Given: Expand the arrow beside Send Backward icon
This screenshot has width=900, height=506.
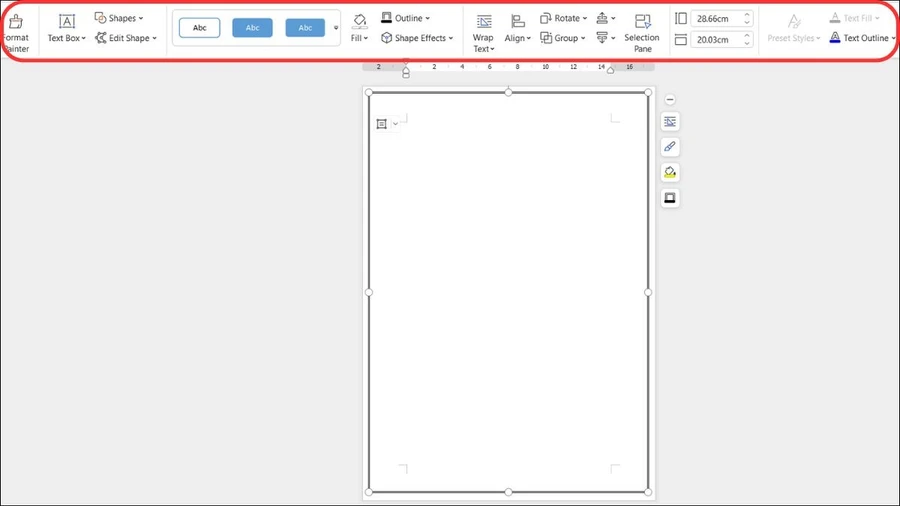Looking at the screenshot, I should (x=613, y=38).
